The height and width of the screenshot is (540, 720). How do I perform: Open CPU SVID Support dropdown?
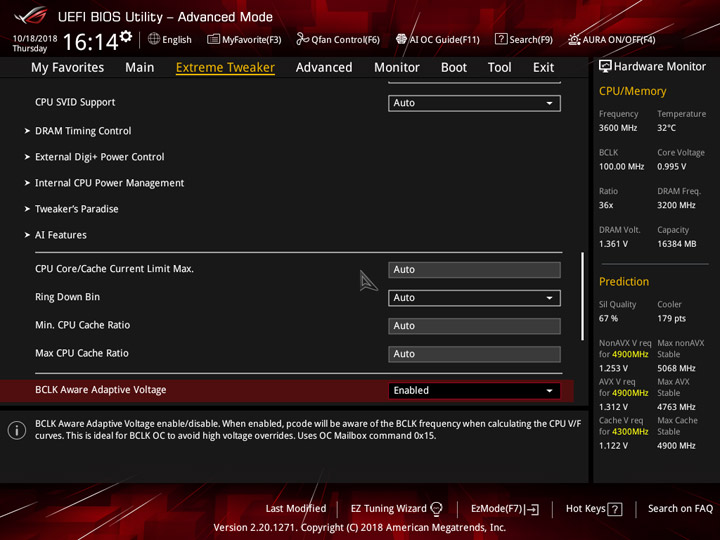pos(474,103)
